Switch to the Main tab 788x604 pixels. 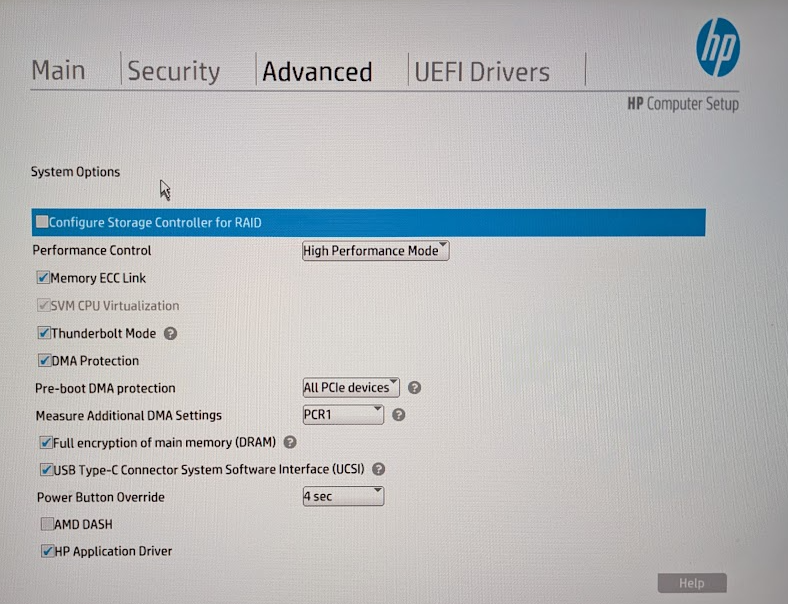(58, 70)
